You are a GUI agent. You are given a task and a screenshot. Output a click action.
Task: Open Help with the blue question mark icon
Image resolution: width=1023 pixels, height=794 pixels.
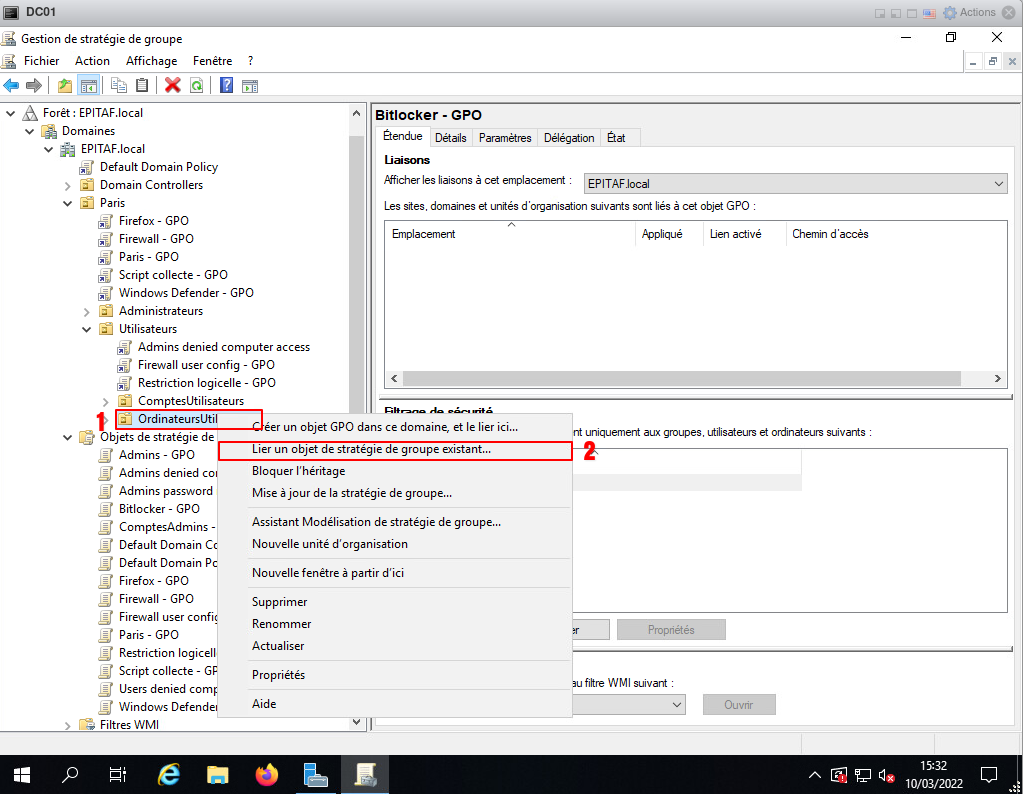(x=226, y=86)
